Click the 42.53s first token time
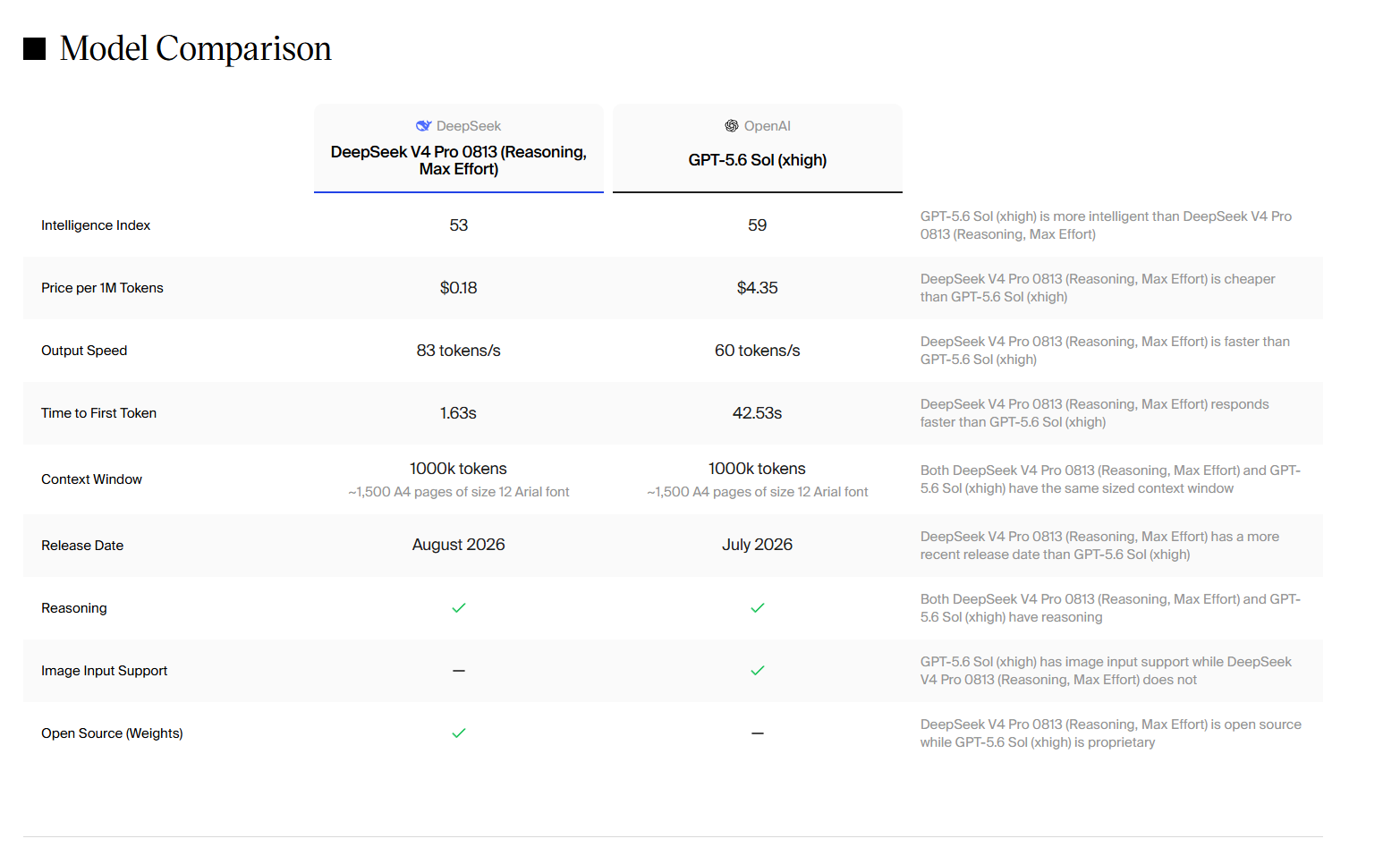1400x864 pixels. coord(758,413)
